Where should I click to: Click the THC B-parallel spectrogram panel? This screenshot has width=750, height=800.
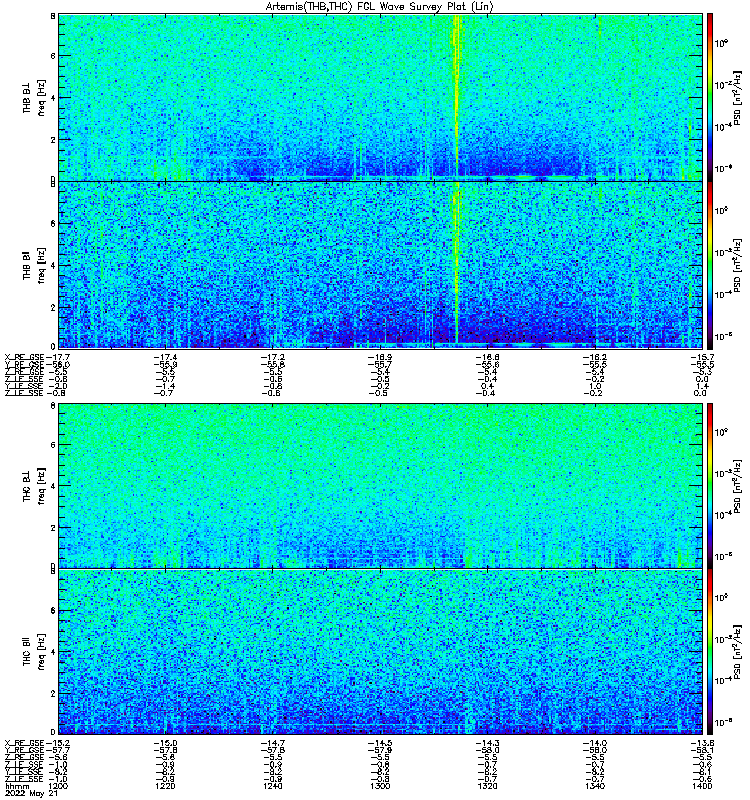pyautogui.click(x=381, y=652)
